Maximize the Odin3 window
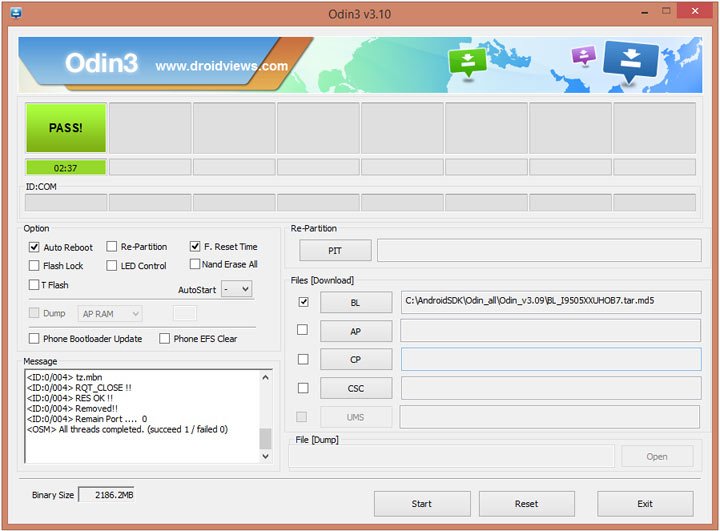Screen dimensions: 720x531 click(666, 11)
